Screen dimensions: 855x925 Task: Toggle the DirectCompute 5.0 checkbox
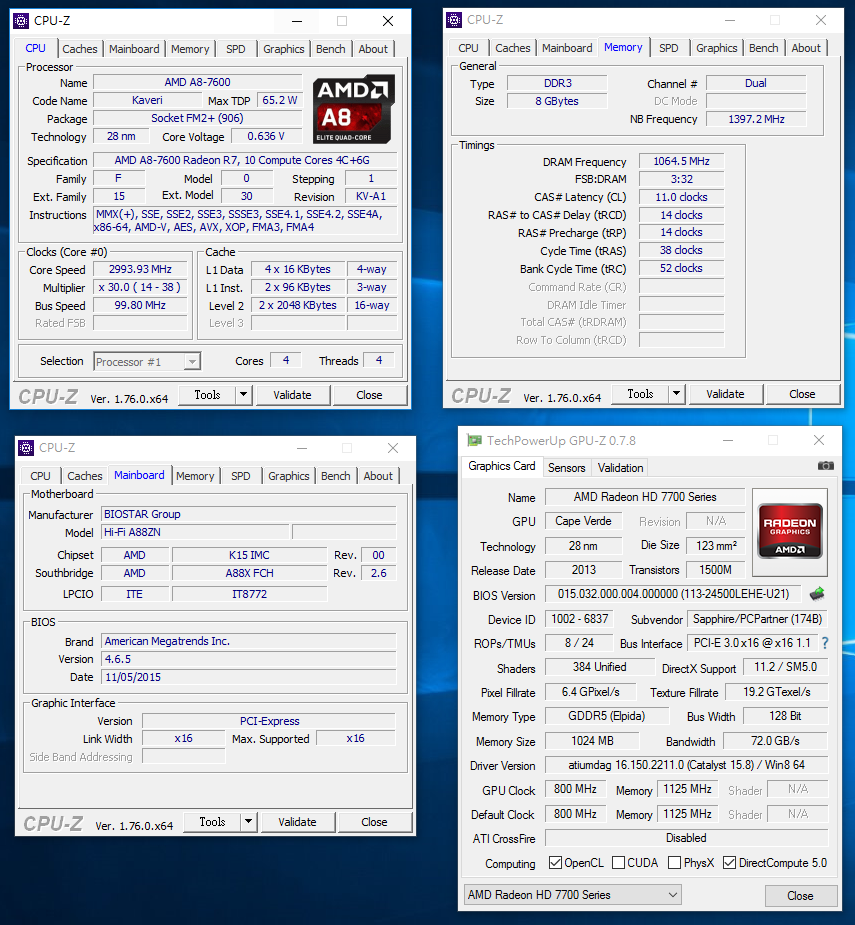729,862
